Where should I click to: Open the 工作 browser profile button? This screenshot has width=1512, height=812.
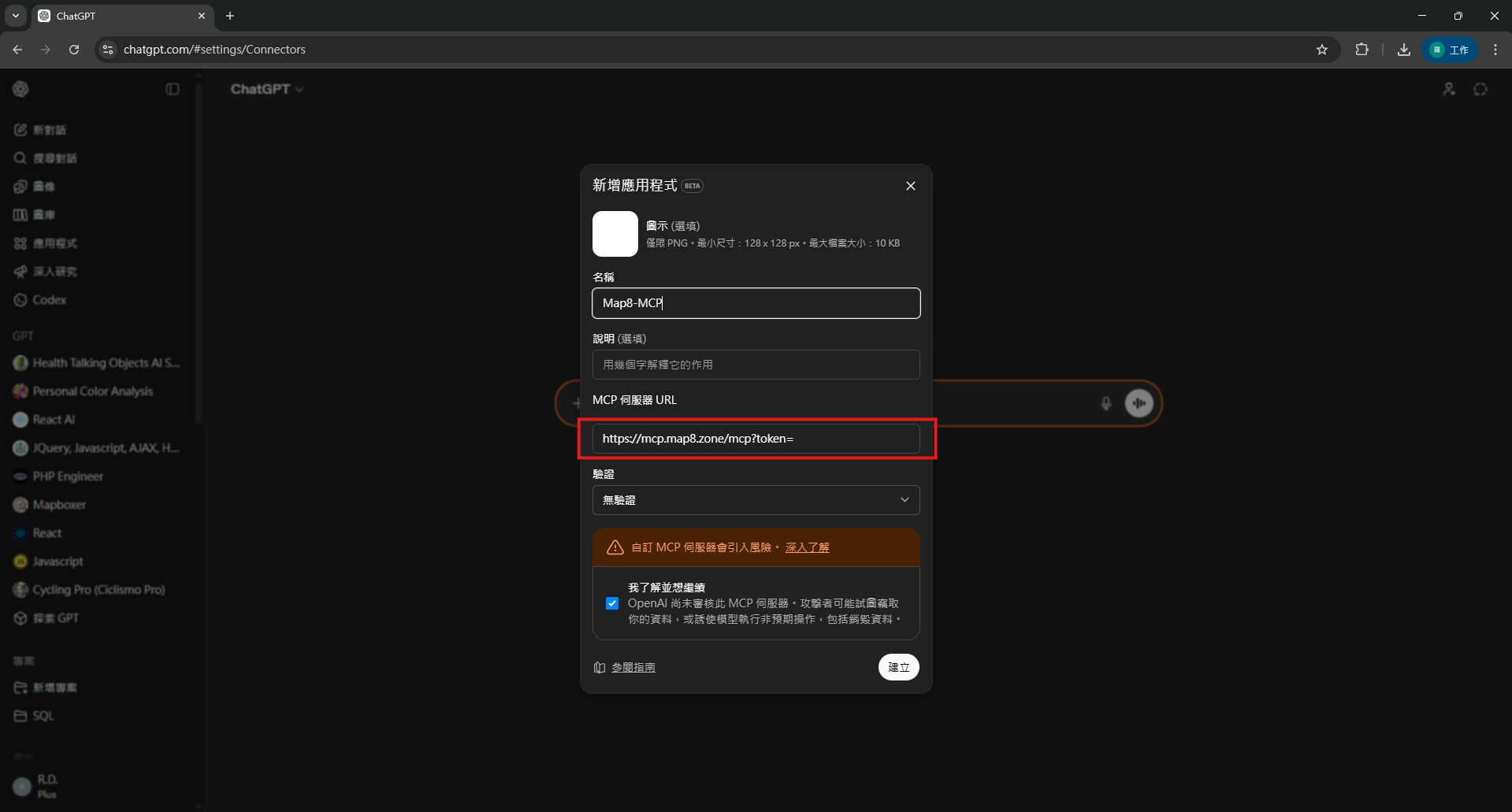point(1450,50)
